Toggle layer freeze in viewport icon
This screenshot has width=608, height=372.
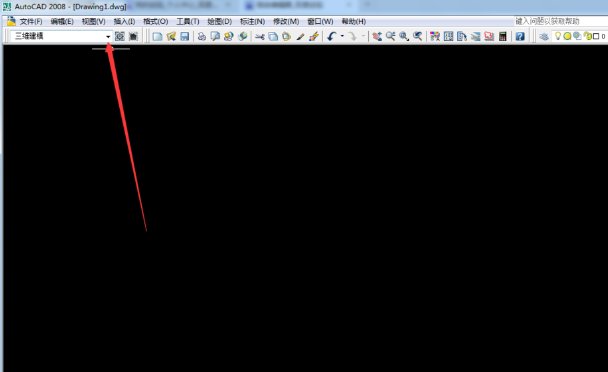[577, 36]
